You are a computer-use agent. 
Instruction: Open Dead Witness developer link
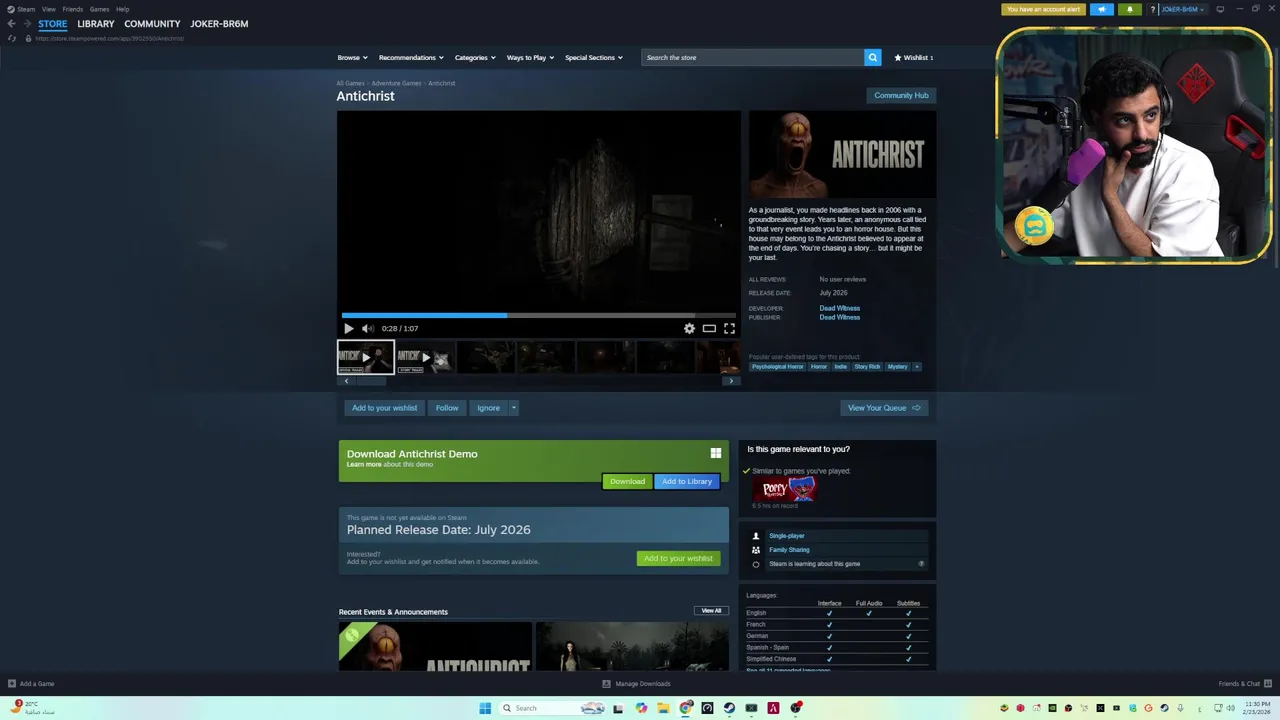(840, 308)
